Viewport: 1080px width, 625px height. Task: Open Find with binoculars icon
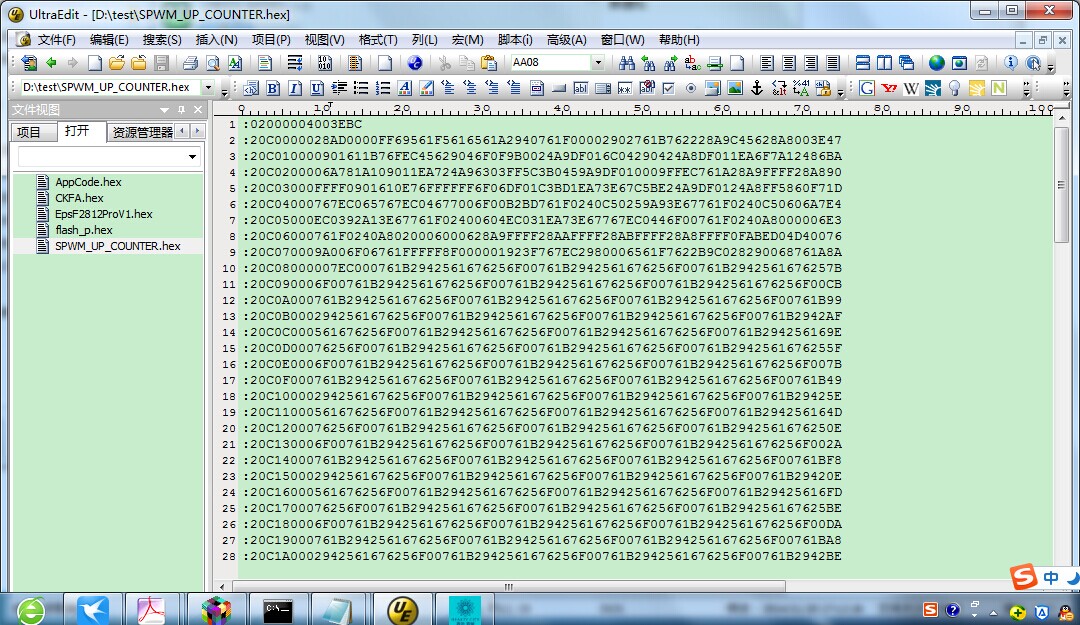coord(626,63)
